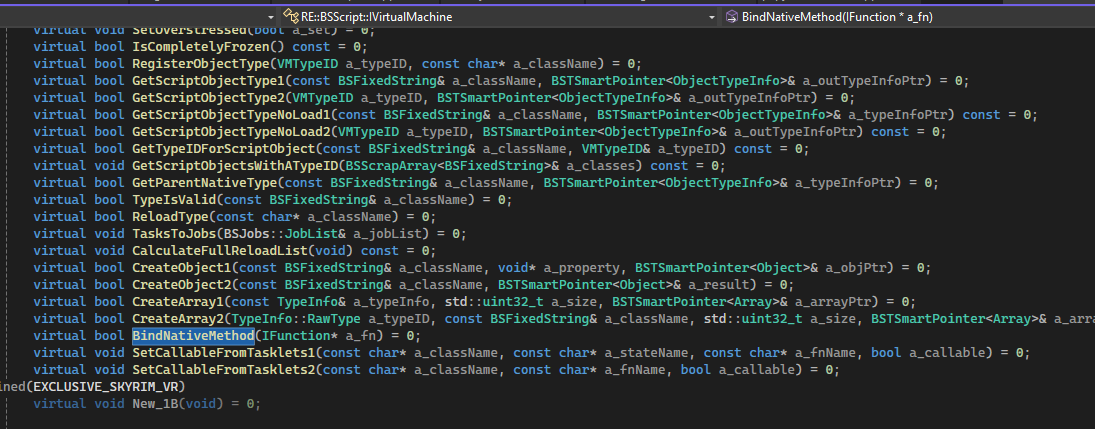1095x429 pixels.
Task: Click the ReloadType function name
Action: [x=172, y=216]
